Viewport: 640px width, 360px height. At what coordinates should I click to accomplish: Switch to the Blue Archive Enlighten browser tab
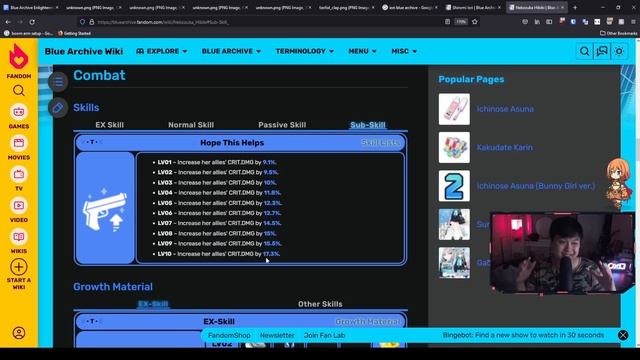31,7
